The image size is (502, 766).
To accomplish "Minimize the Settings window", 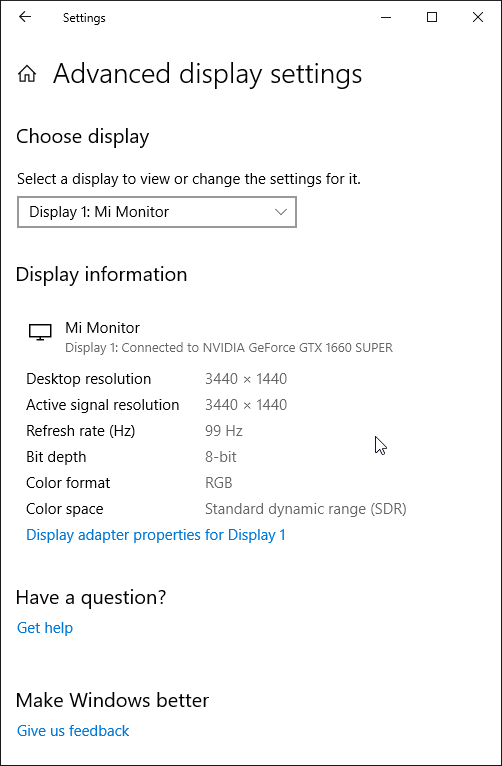I will click(386, 18).
